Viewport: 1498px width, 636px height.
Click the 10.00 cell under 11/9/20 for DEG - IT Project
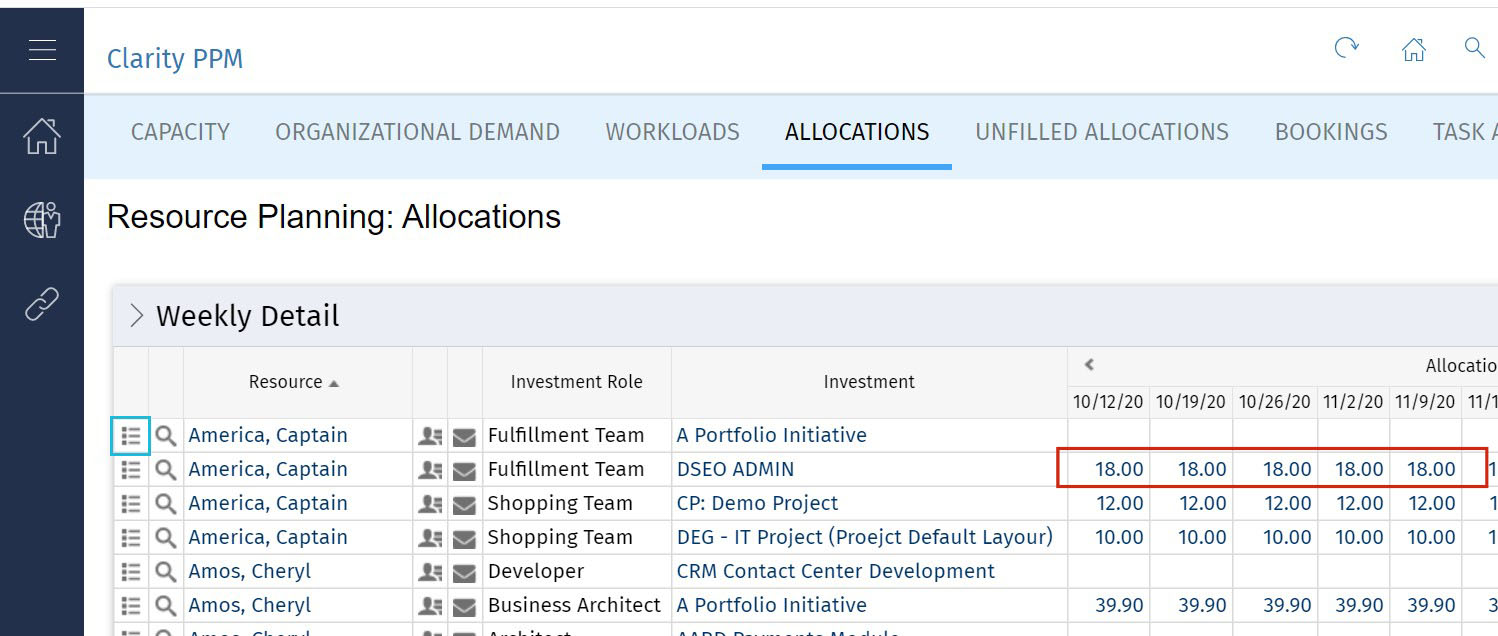point(1431,537)
